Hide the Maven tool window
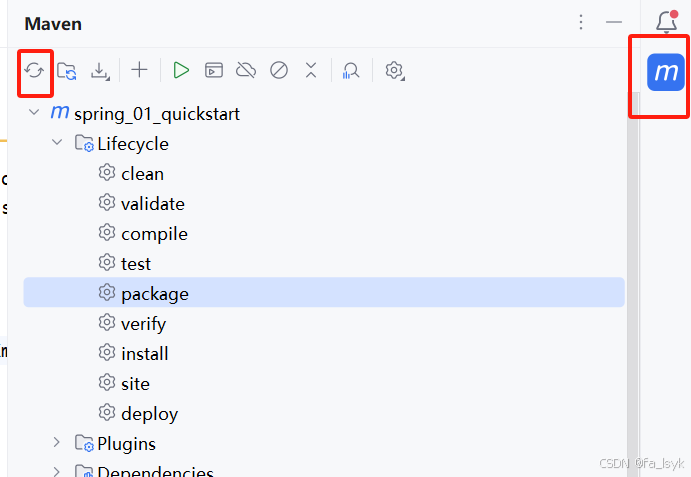The image size is (691, 477). [x=613, y=22]
